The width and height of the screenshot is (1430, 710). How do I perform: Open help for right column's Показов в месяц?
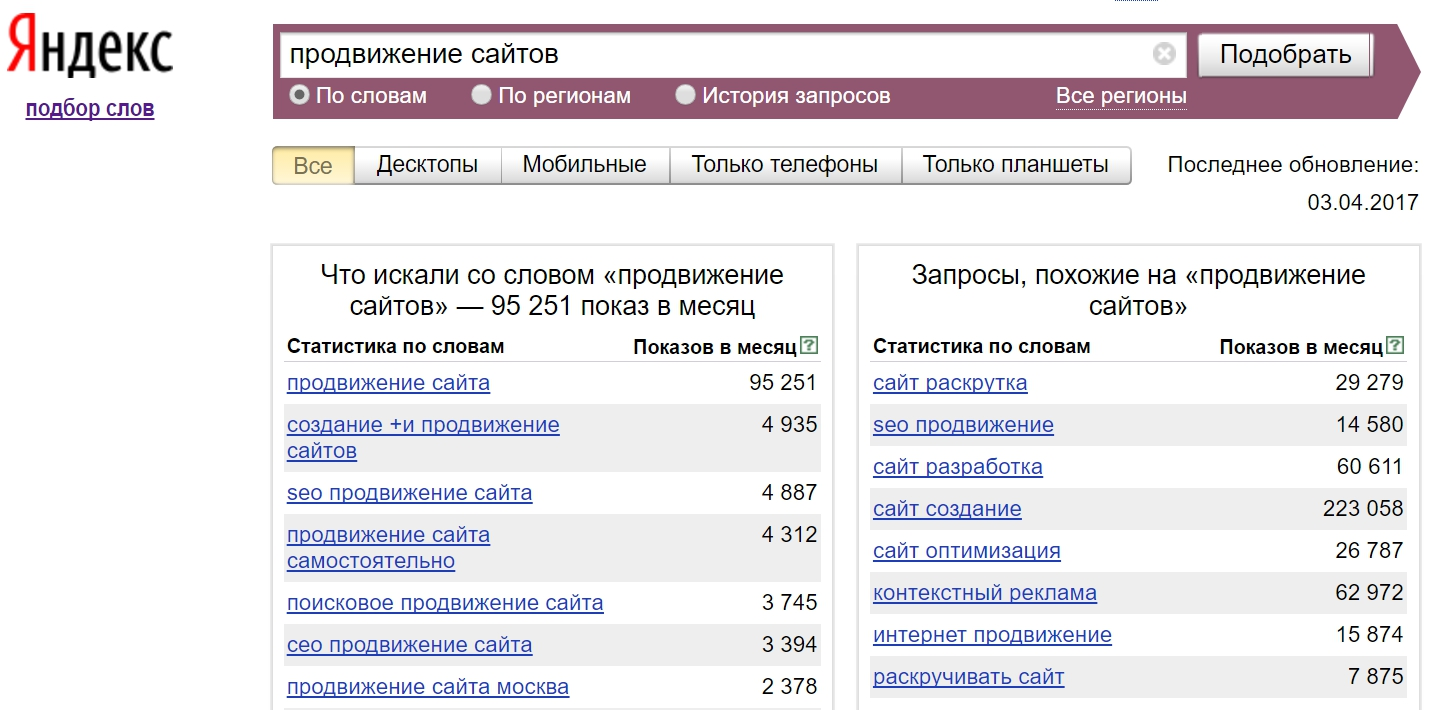[x=1396, y=344]
